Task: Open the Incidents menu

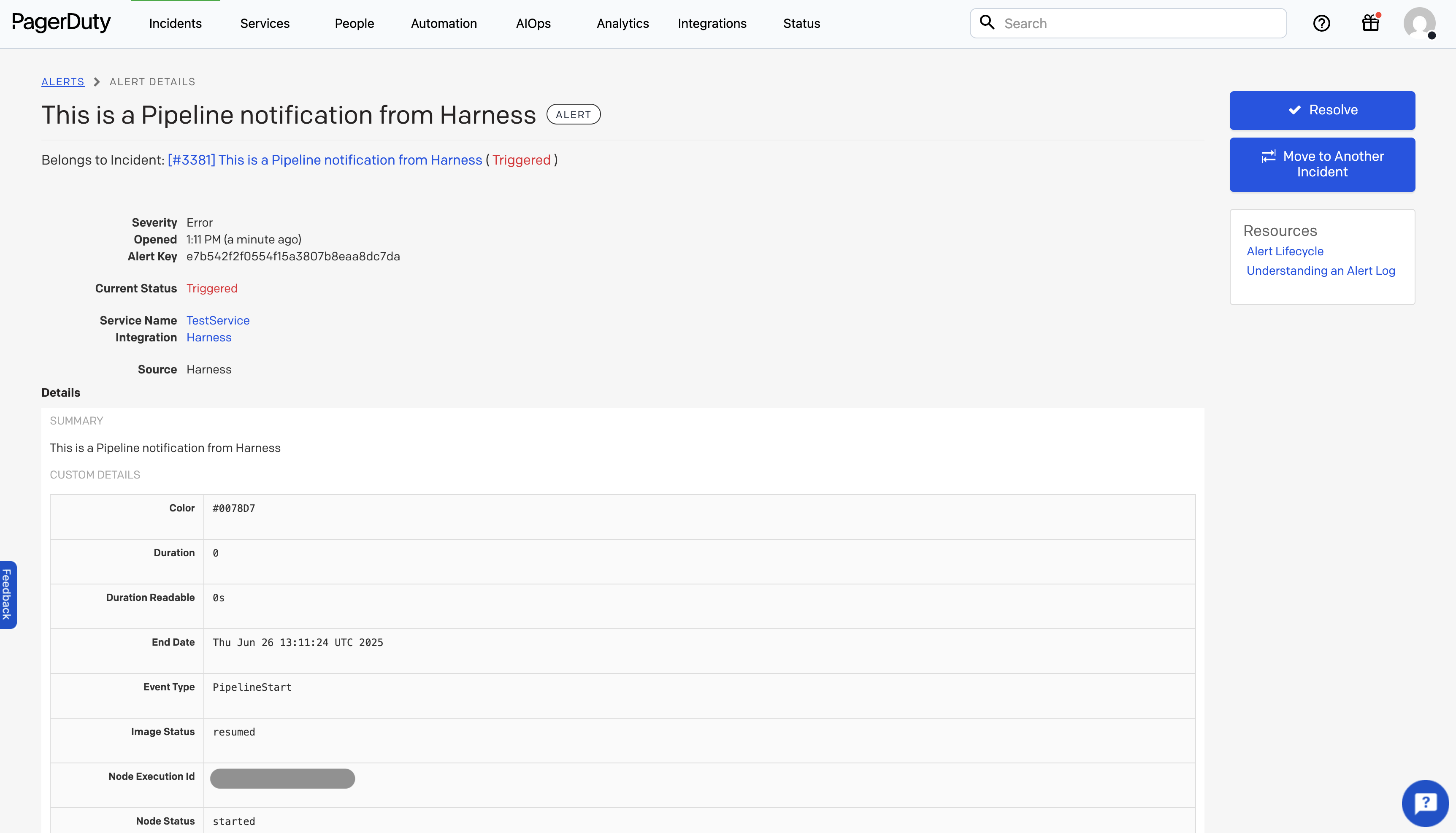Action: tap(175, 24)
